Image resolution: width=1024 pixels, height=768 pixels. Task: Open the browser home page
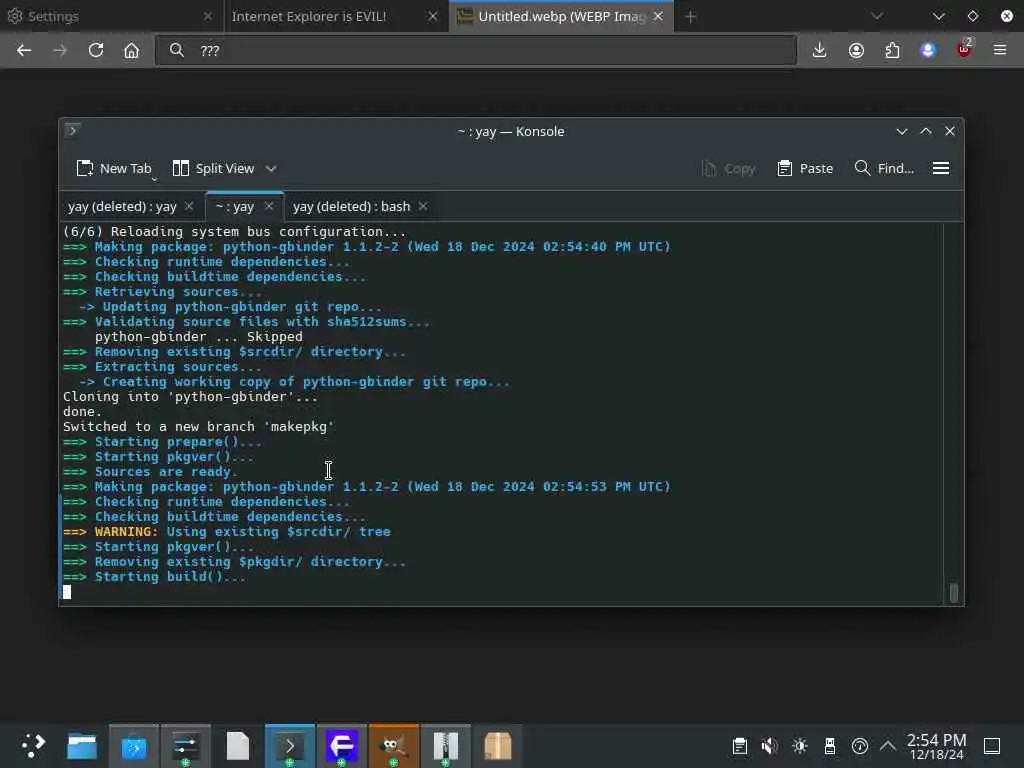pos(131,50)
